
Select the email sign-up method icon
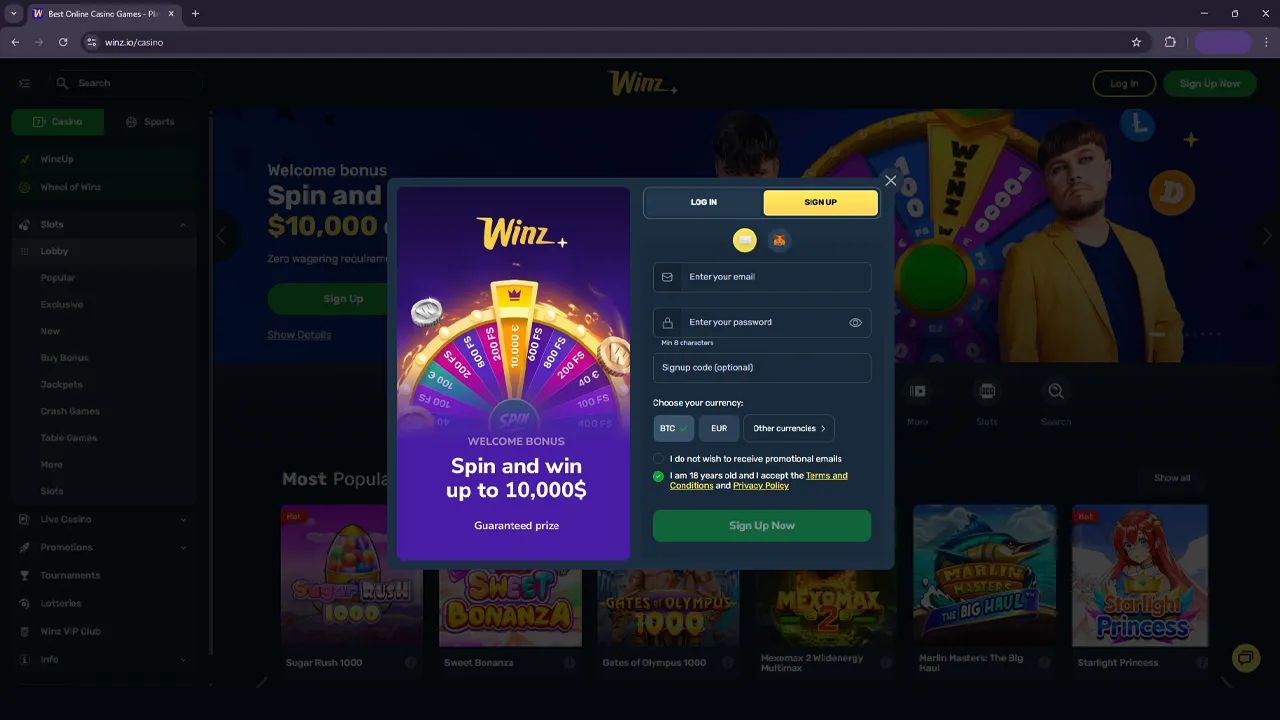pos(745,240)
